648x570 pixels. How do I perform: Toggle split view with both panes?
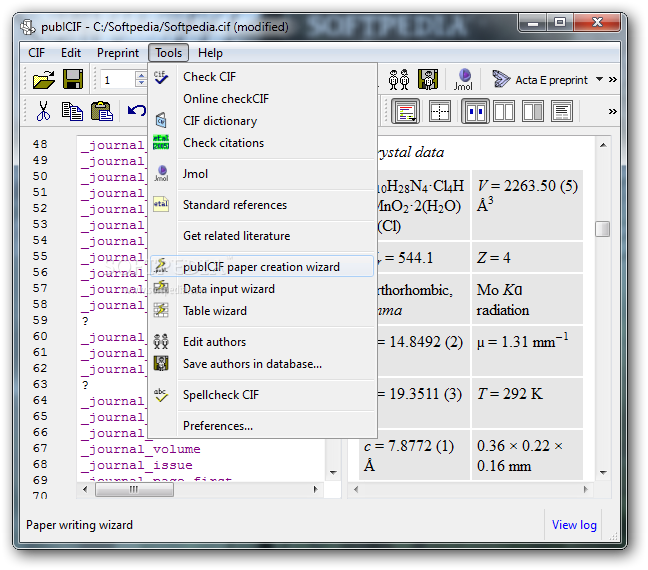[475, 111]
